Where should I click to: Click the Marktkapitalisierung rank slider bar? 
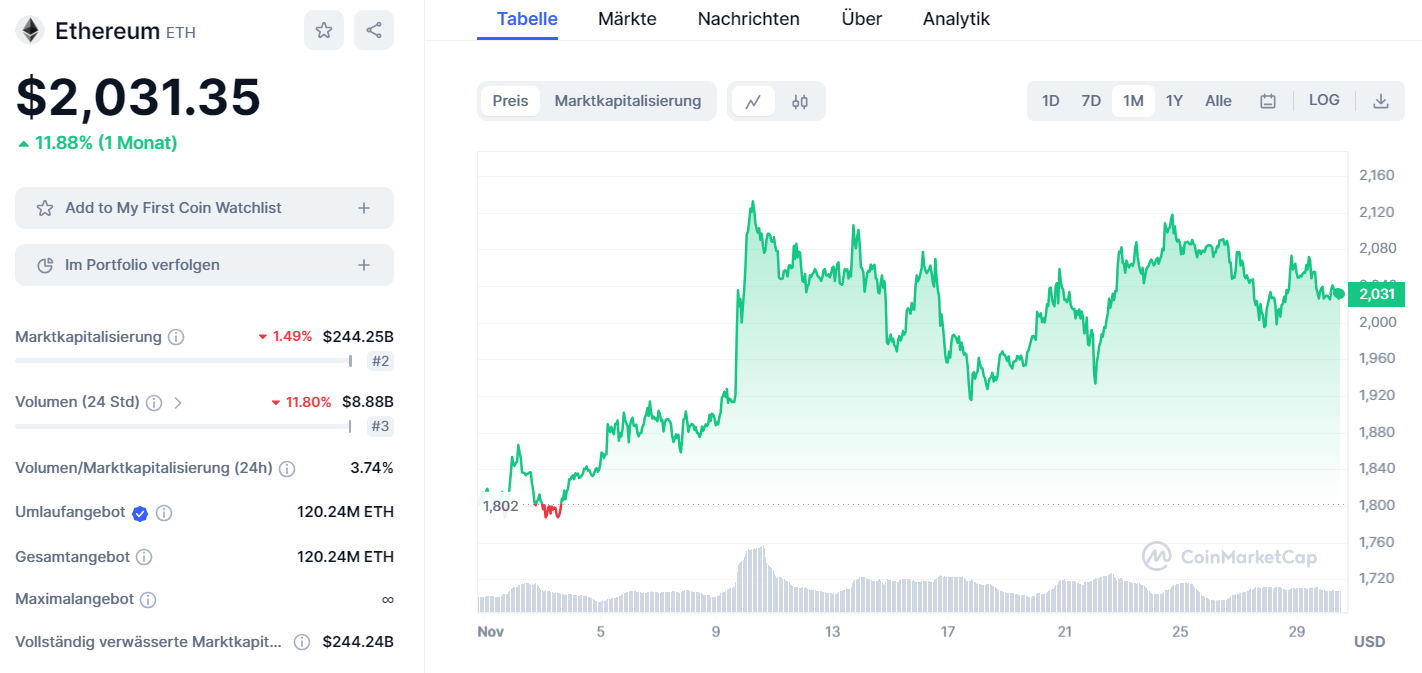coord(184,361)
